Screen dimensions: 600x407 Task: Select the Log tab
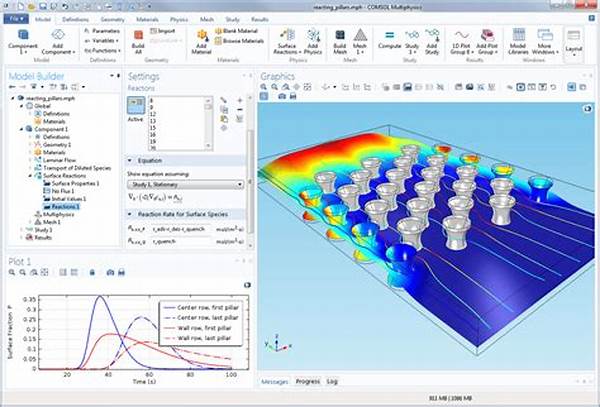pyautogui.click(x=332, y=382)
